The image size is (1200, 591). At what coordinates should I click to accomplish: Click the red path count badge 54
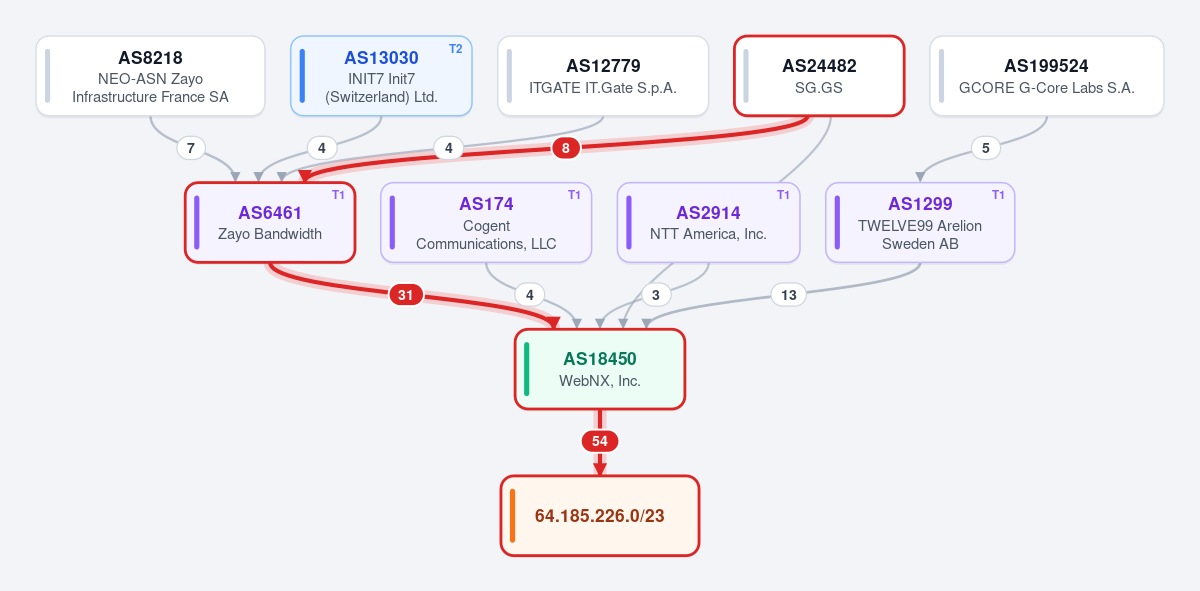[600, 441]
